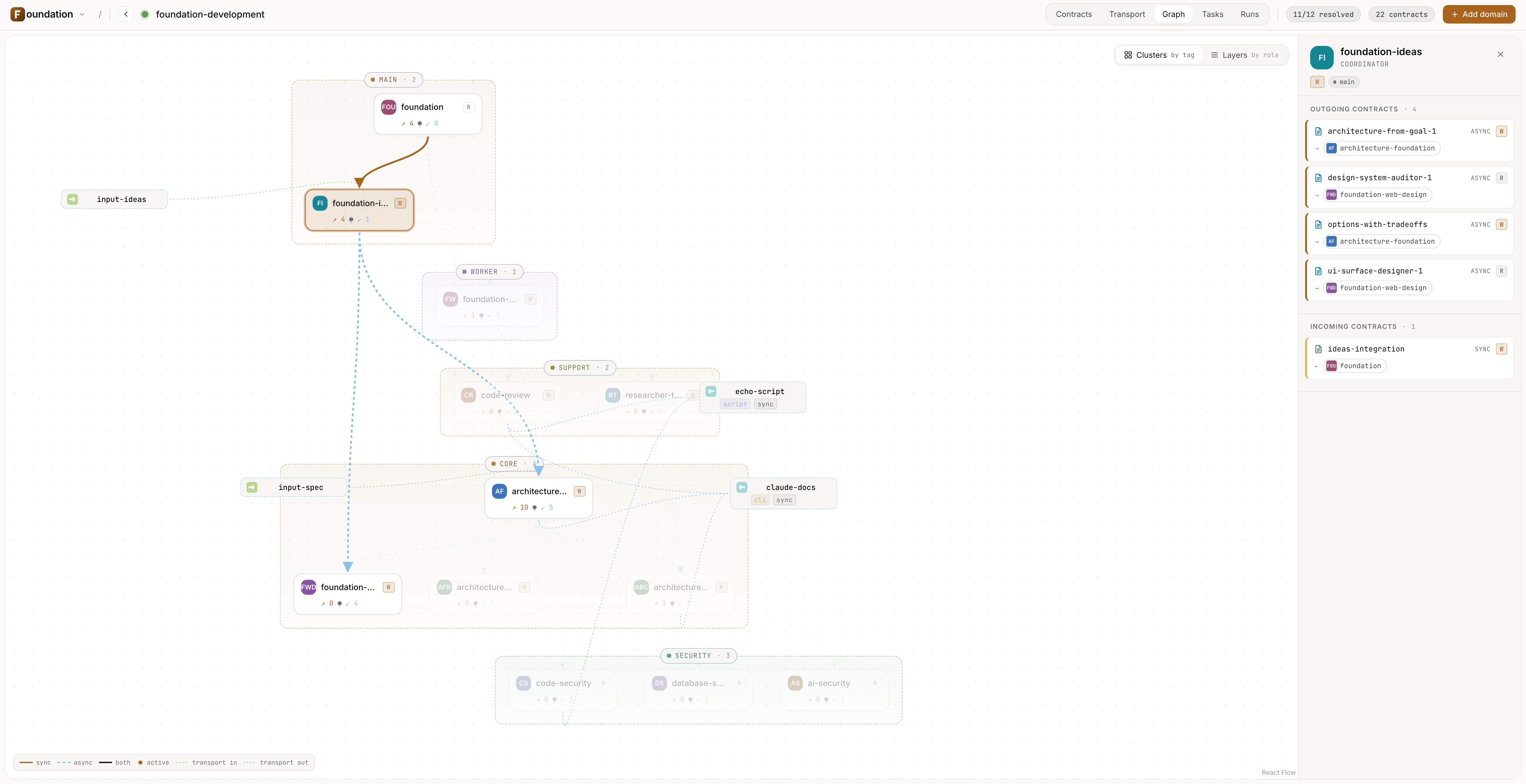Click the W badge under COORDINATOR label
1526x784 pixels.
pyautogui.click(x=1317, y=82)
